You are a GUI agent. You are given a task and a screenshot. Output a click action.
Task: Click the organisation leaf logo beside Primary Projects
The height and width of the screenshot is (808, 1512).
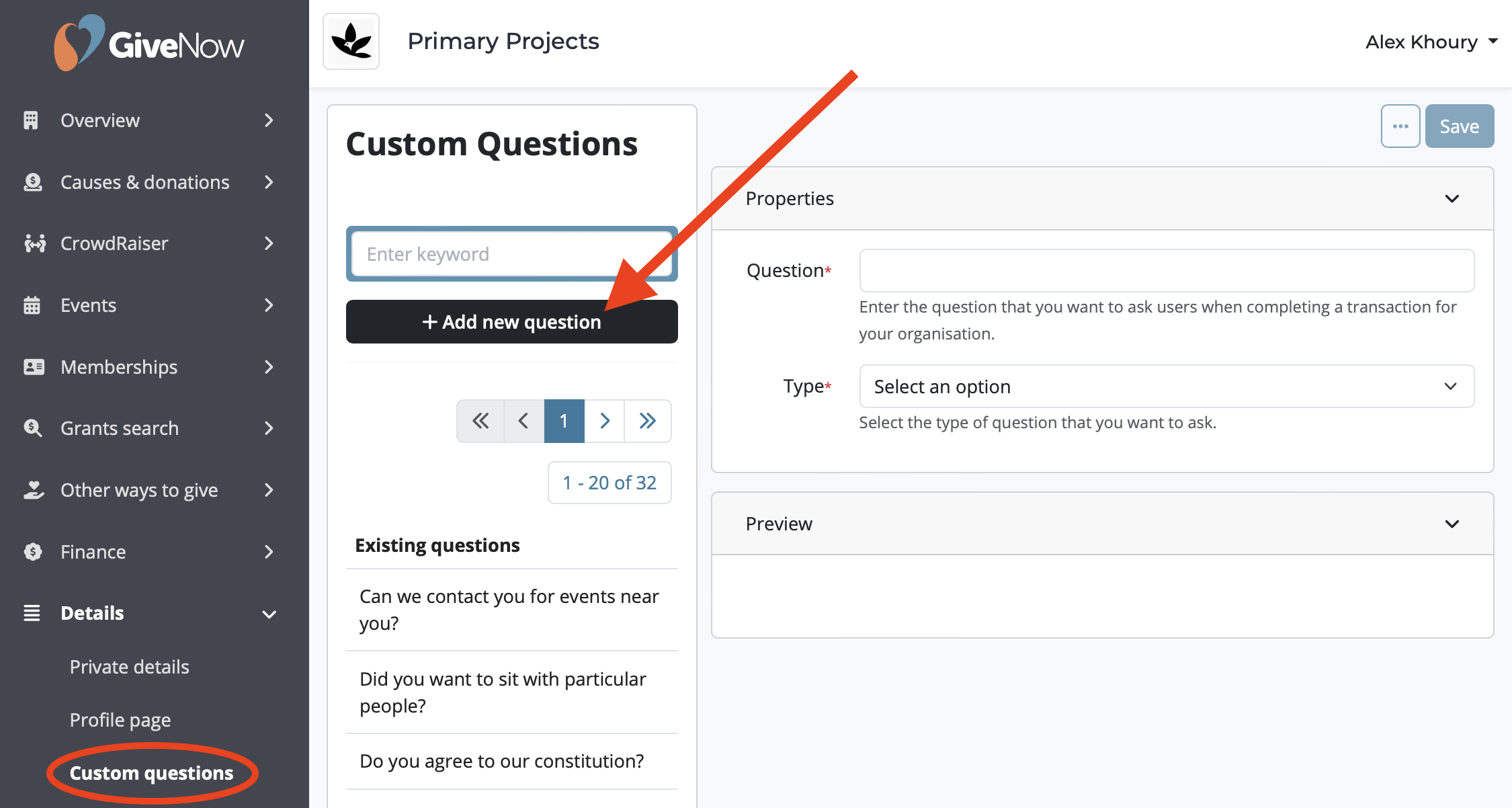point(351,41)
